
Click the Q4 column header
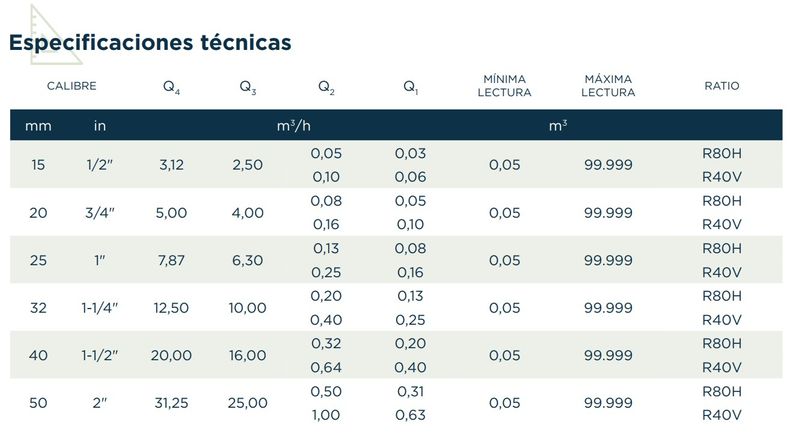point(172,87)
